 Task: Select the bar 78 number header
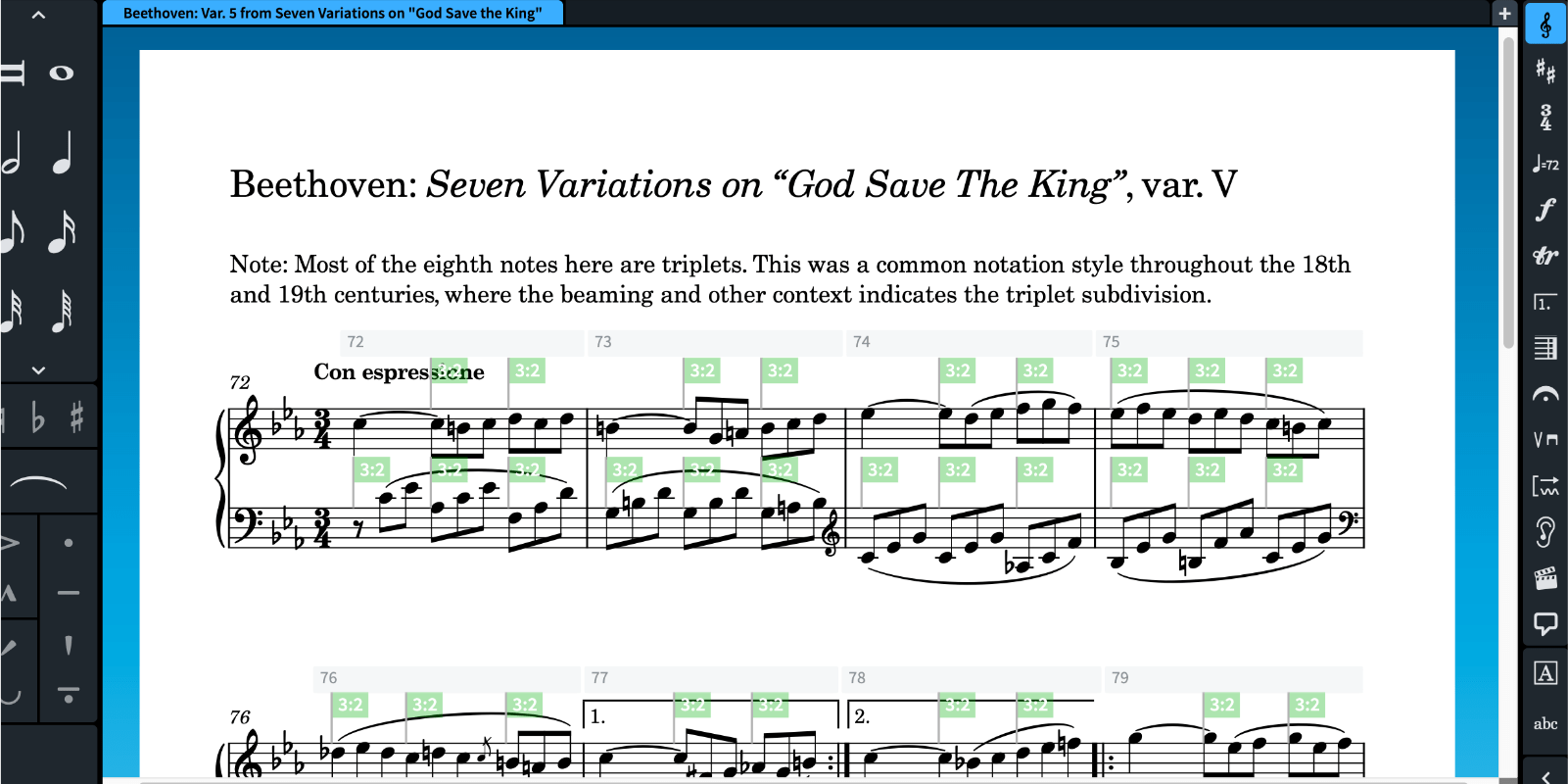click(x=972, y=678)
